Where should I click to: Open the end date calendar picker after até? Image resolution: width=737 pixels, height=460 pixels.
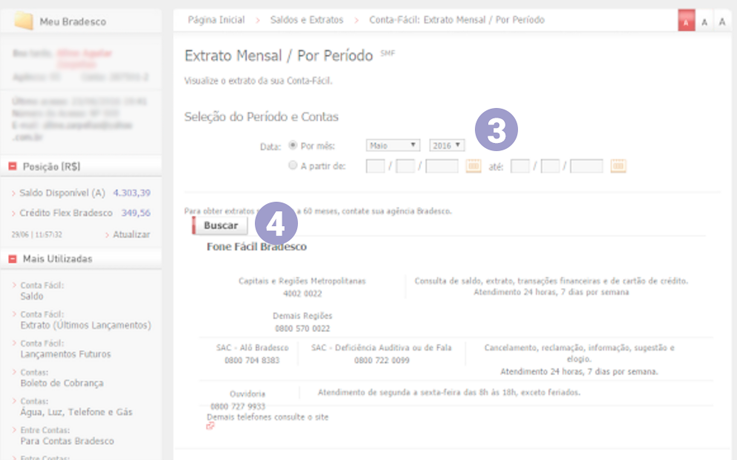(618, 166)
